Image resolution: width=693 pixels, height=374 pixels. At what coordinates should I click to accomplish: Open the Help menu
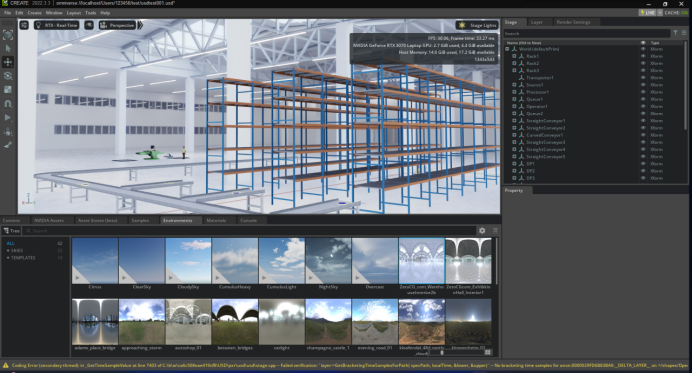tap(105, 13)
